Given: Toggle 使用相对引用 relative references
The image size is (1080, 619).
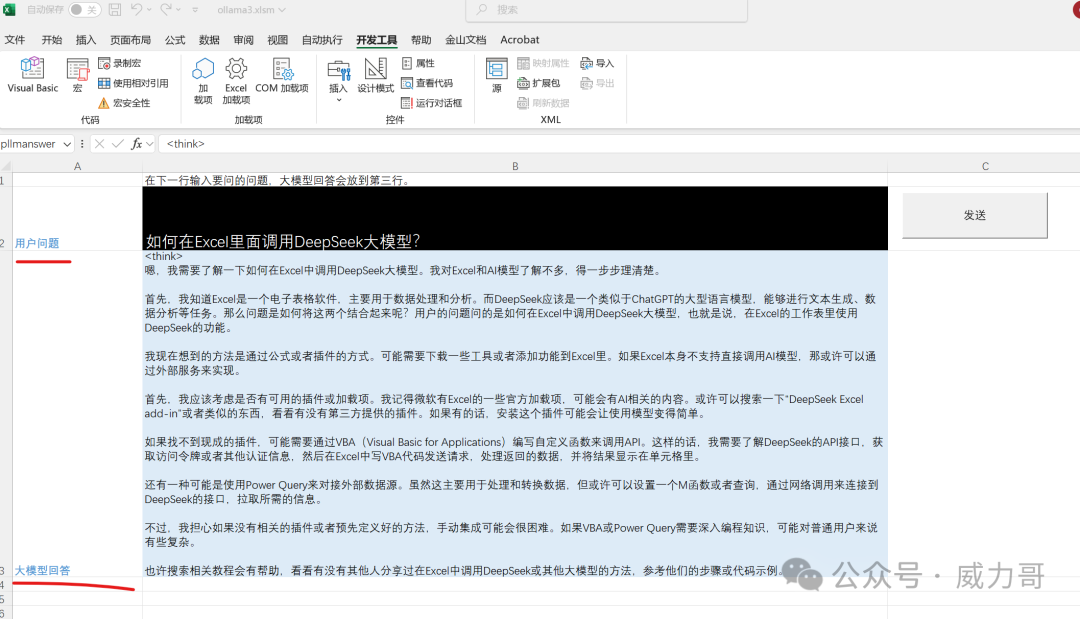Looking at the screenshot, I should pyautogui.click(x=133, y=83).
